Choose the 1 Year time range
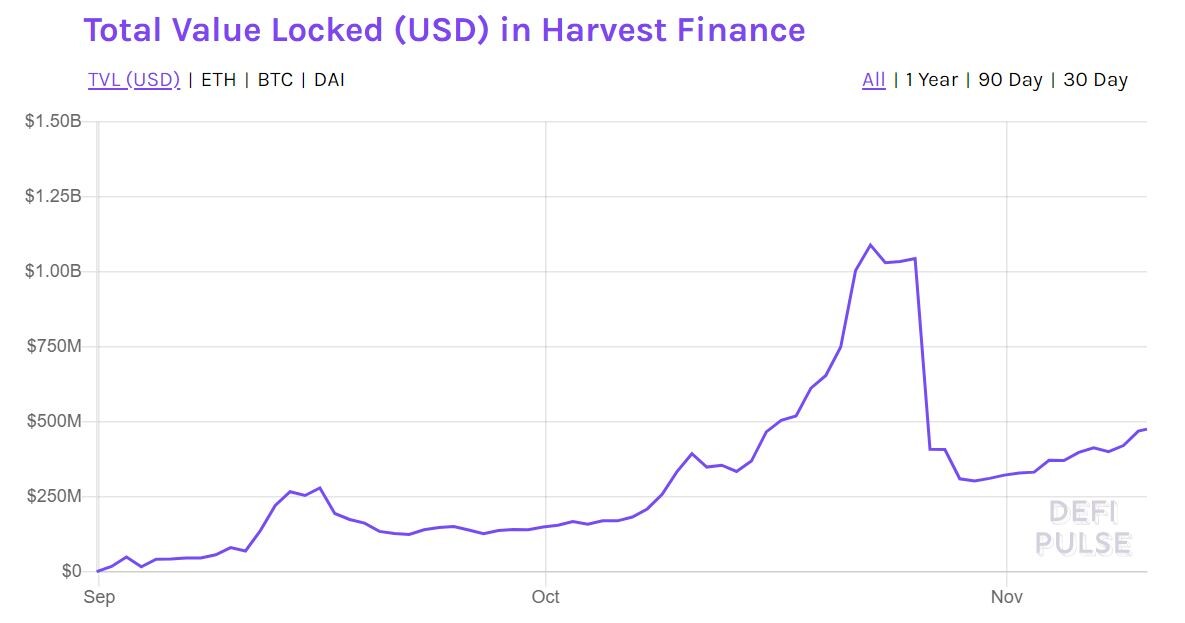 click(x=931, y=80)
